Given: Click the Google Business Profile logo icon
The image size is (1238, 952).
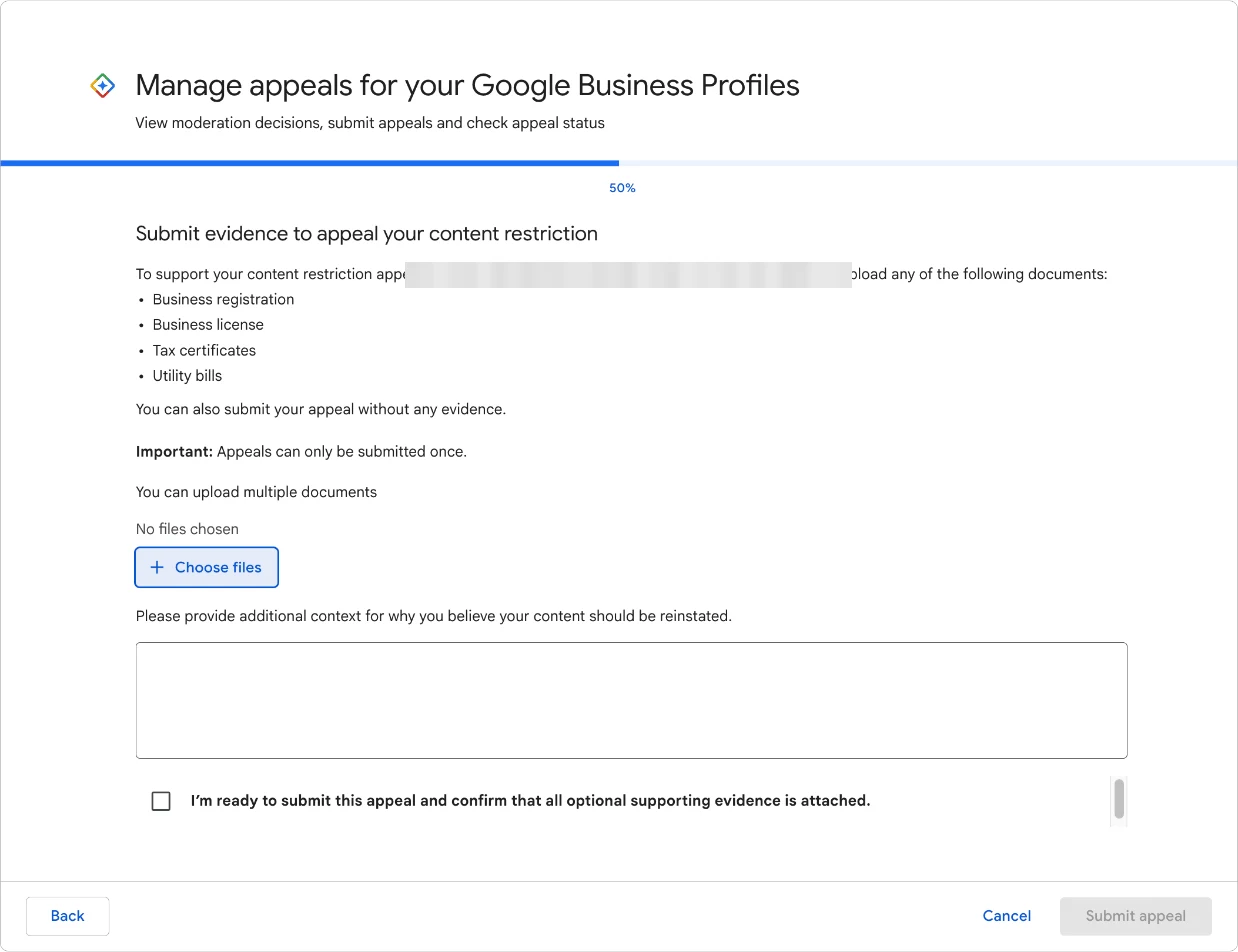Looking at the screenshot, I should 102,86.
